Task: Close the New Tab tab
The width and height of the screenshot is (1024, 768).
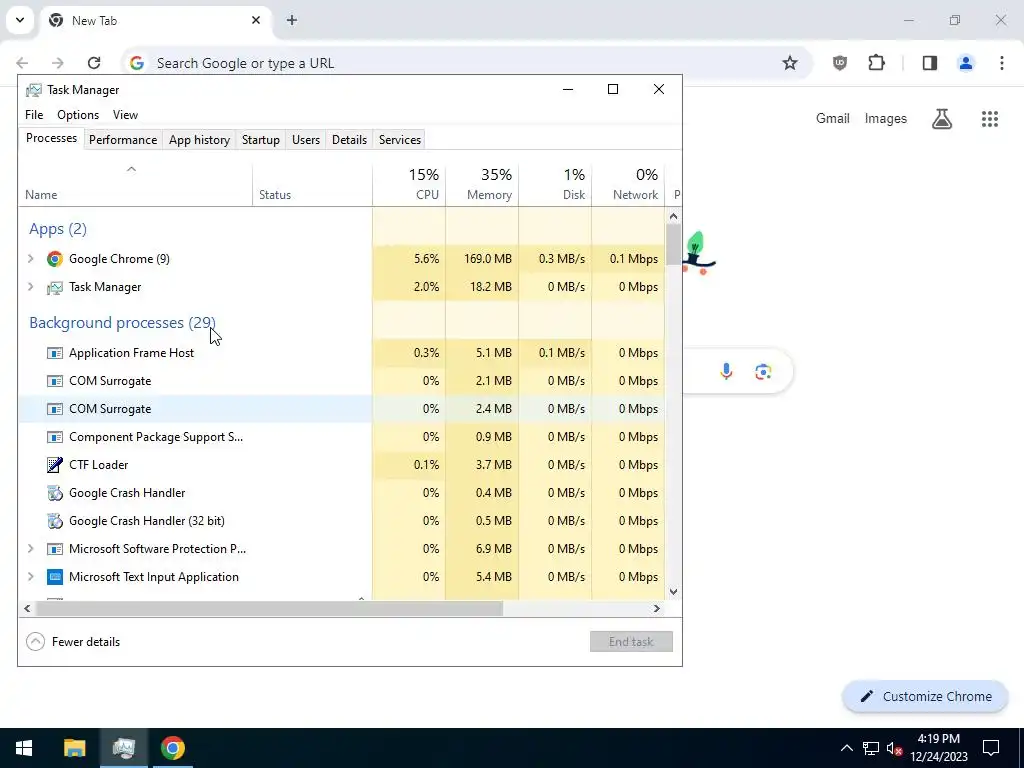Action: click(x=256, y=20)
